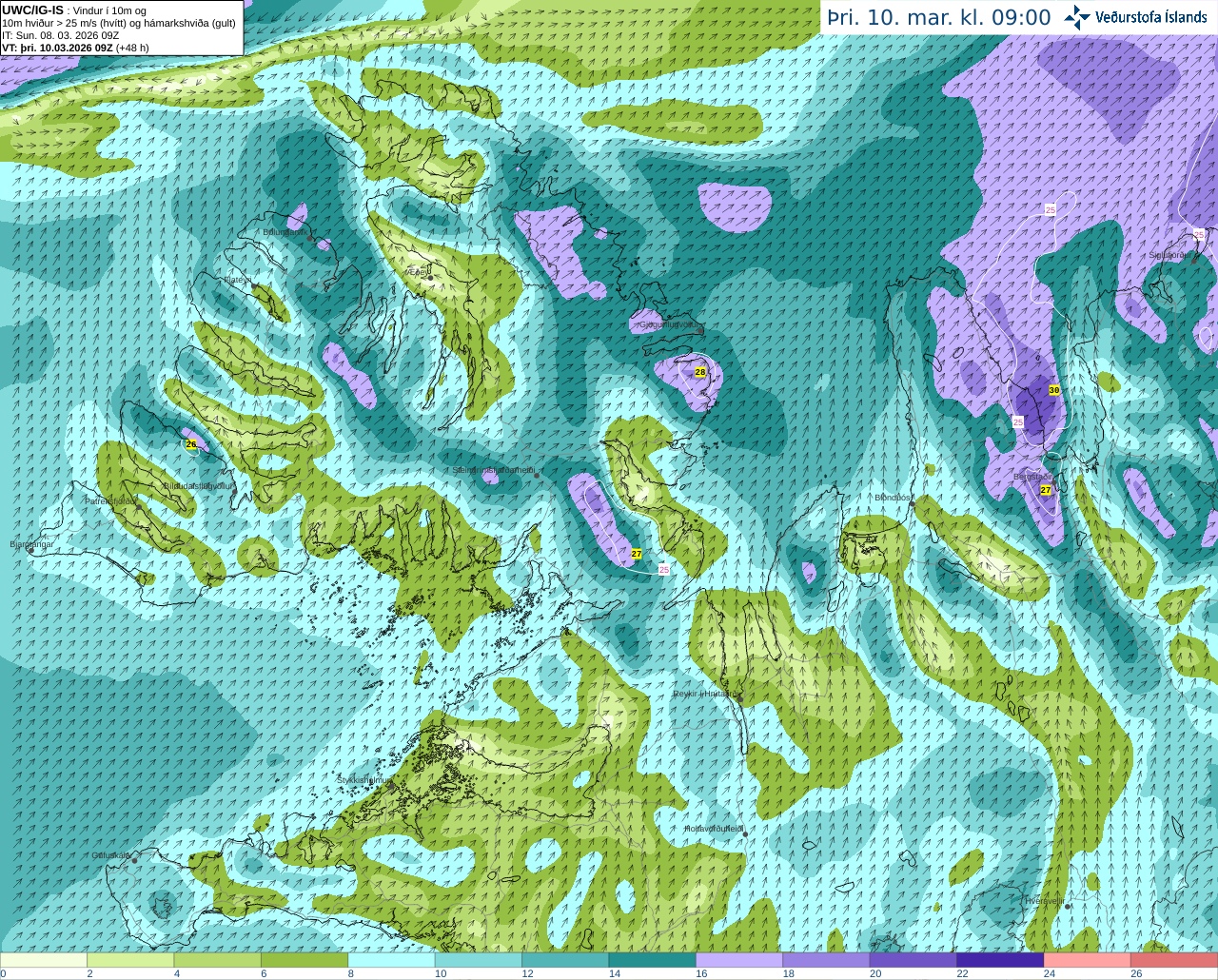
Task: Click the 6–8 m/s olive green legend swatch
Action: pos(304,960)
